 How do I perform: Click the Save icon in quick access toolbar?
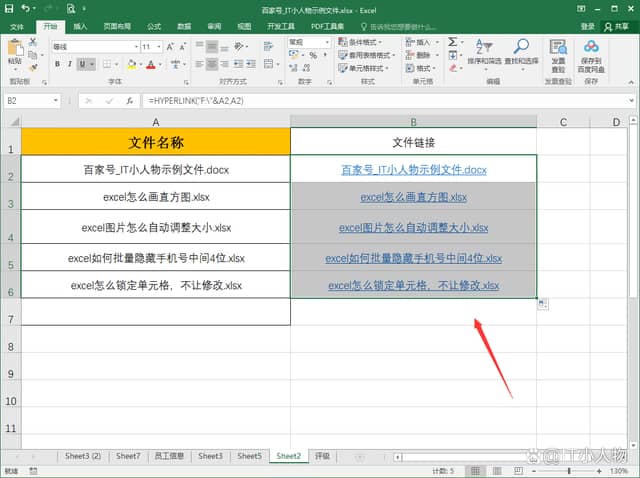9,8
